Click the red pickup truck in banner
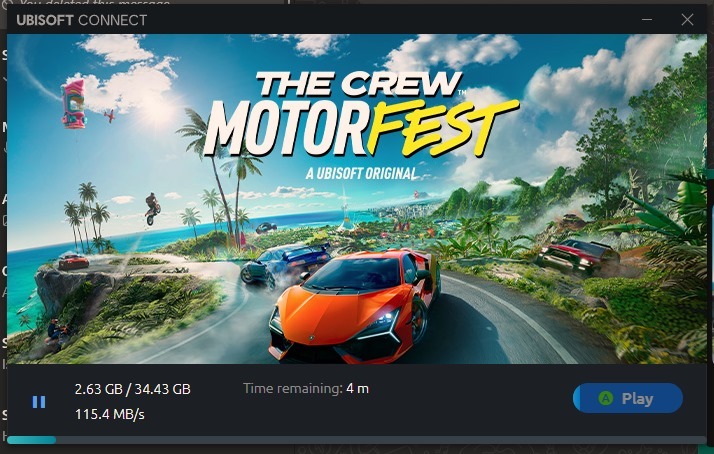714x454 pixels. tap(577, 257)
